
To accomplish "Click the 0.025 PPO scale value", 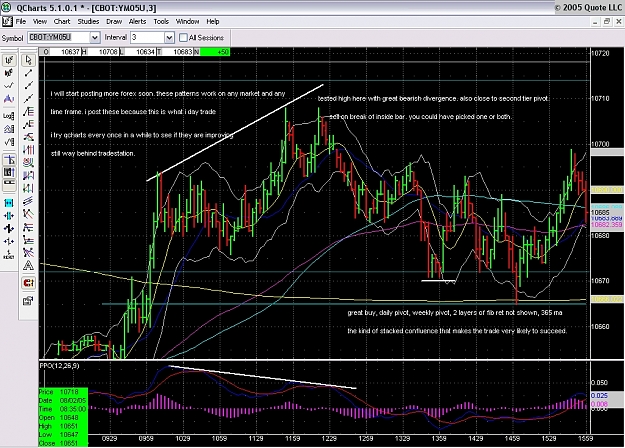I will [x=599, y=395].
